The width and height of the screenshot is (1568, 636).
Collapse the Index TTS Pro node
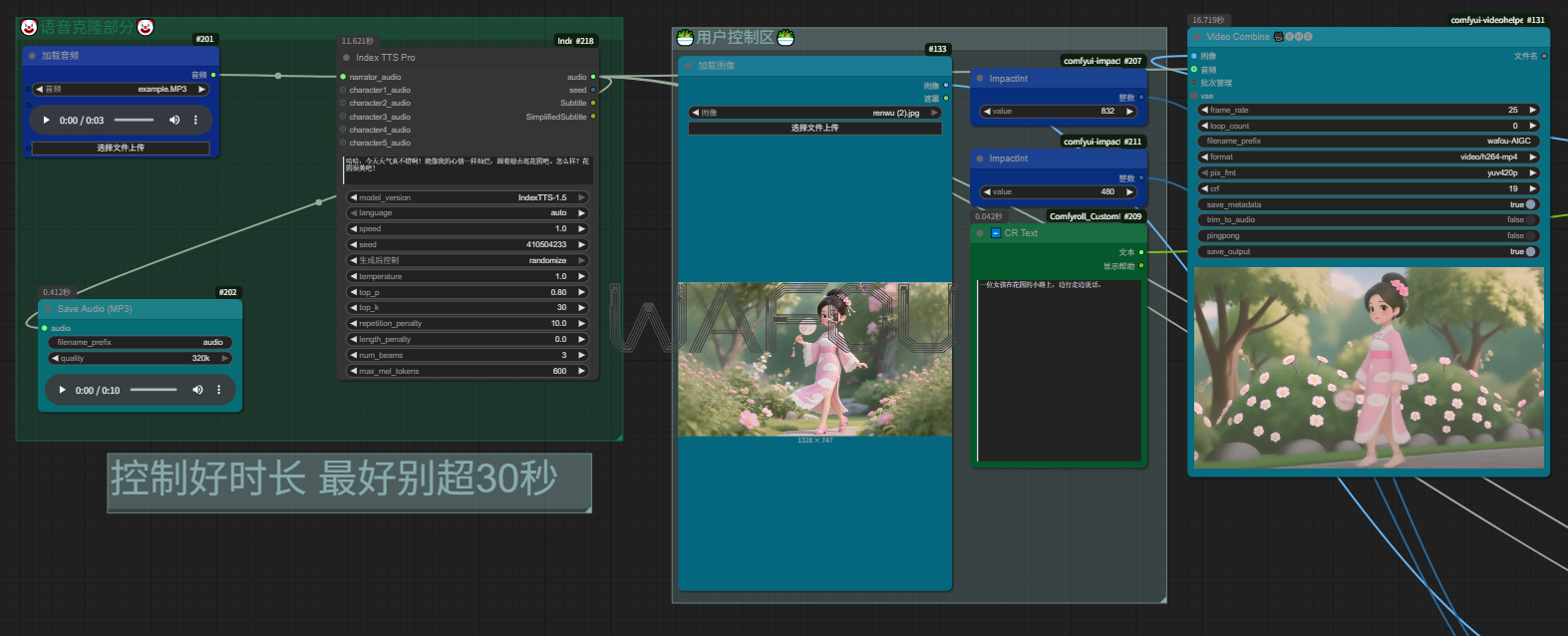click(x=347, y=58)
